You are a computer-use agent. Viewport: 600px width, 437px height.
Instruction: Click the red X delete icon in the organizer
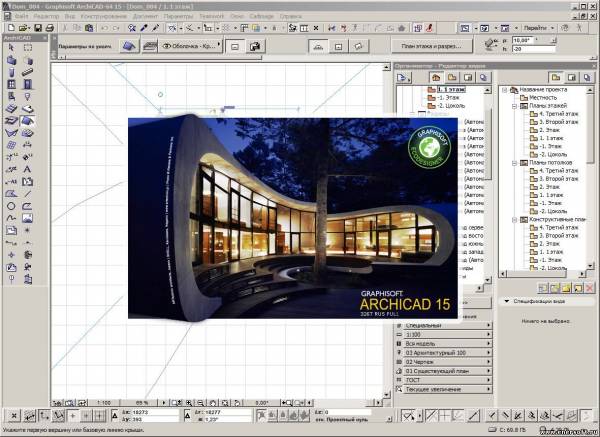pyautogui.click(x=590, y=288)
